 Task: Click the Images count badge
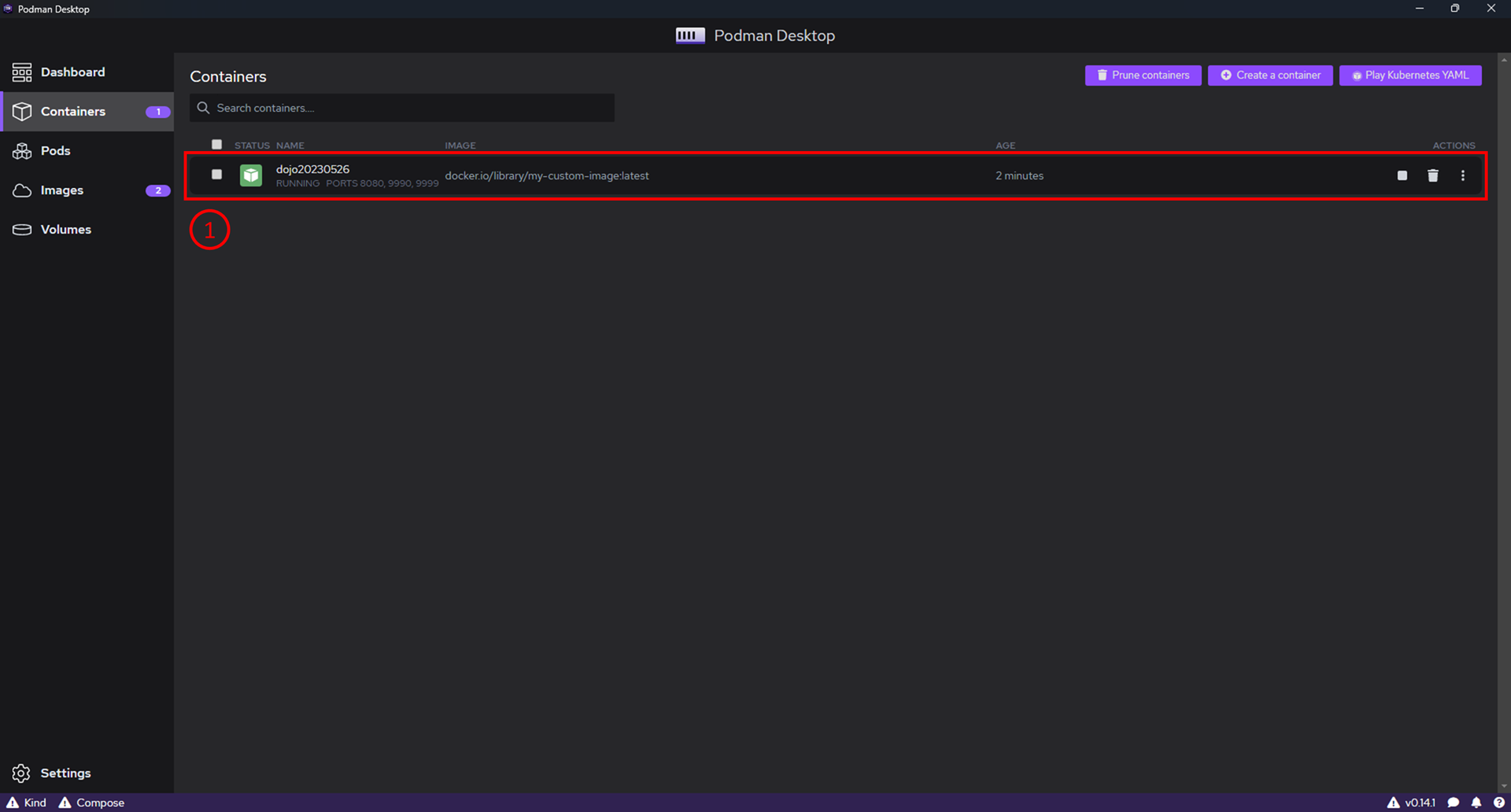(158, 190)
